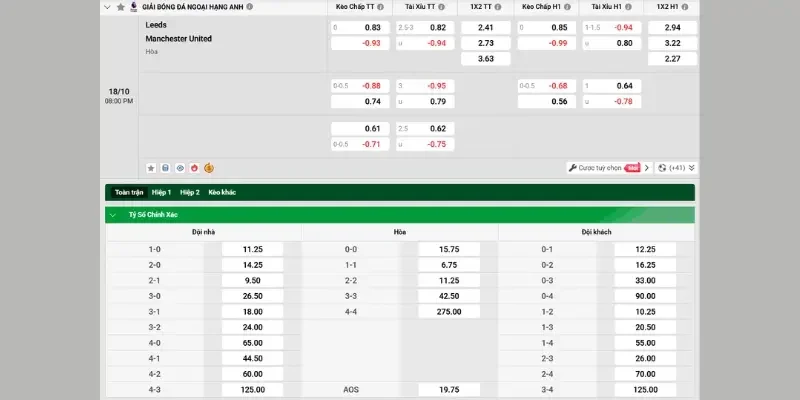Image resolution: width=800 pixels, height=400 pixels.
Task: Select handicap odds 0.74
Action: click(360, 102)
